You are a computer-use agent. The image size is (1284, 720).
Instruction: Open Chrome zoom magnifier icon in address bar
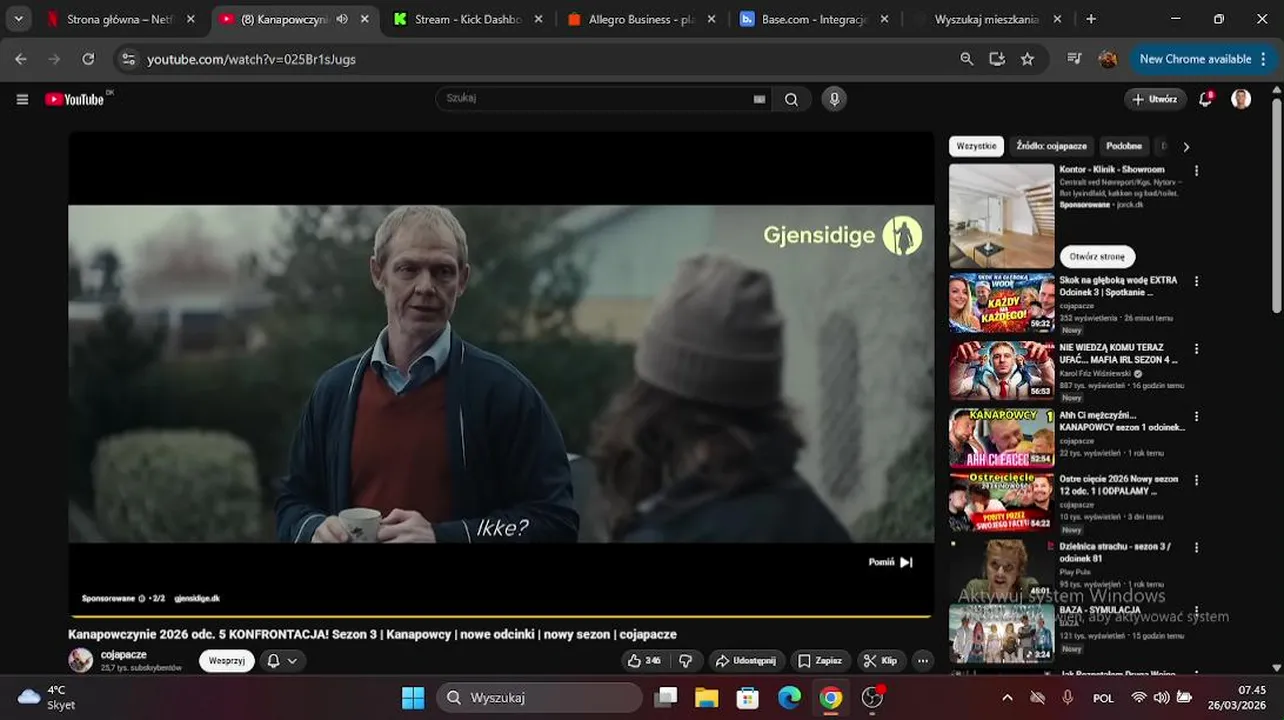(966, 59)
